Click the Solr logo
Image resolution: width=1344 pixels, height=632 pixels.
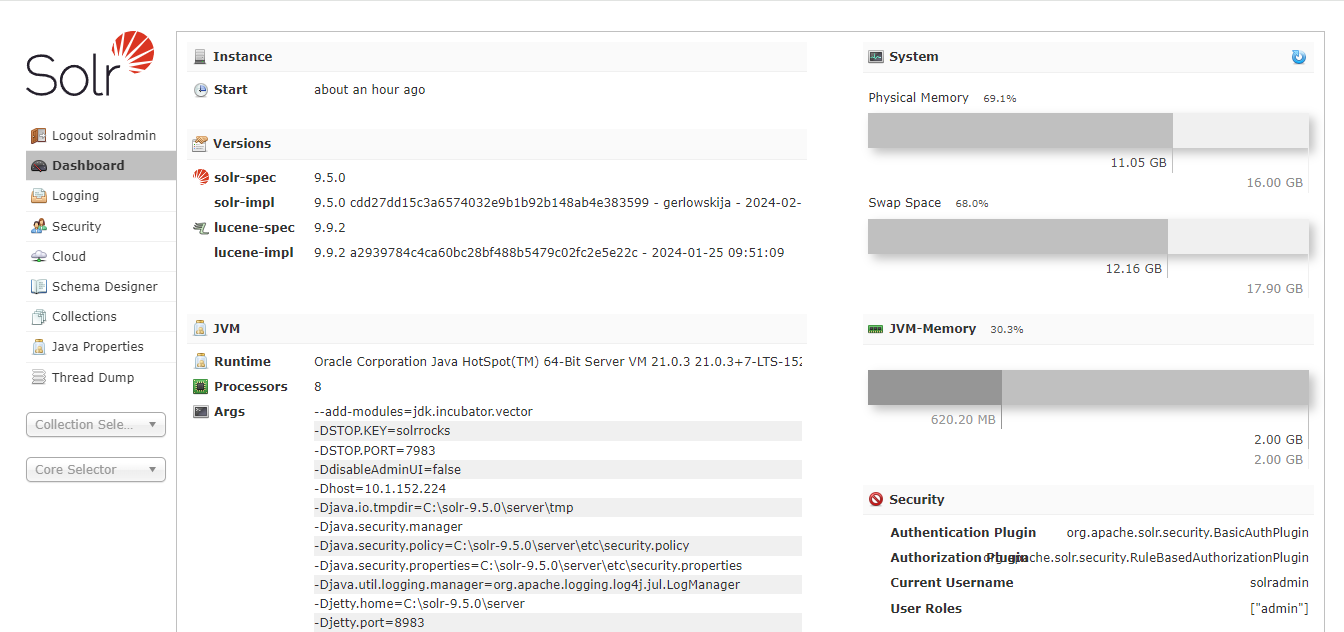(x=90, y=64)
